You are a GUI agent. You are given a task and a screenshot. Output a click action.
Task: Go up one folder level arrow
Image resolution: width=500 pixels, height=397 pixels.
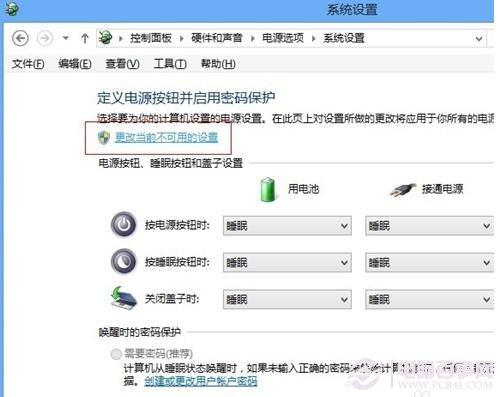click(x=85, y=38)
